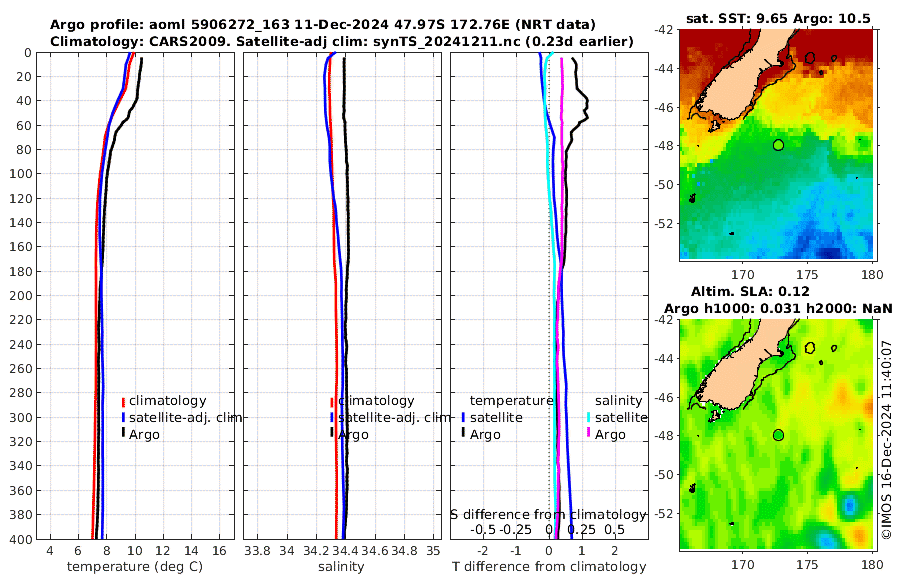
Task: Click the 'sat. SST: 9.65 Argo: 10.5' title
Action: (778, 18)
